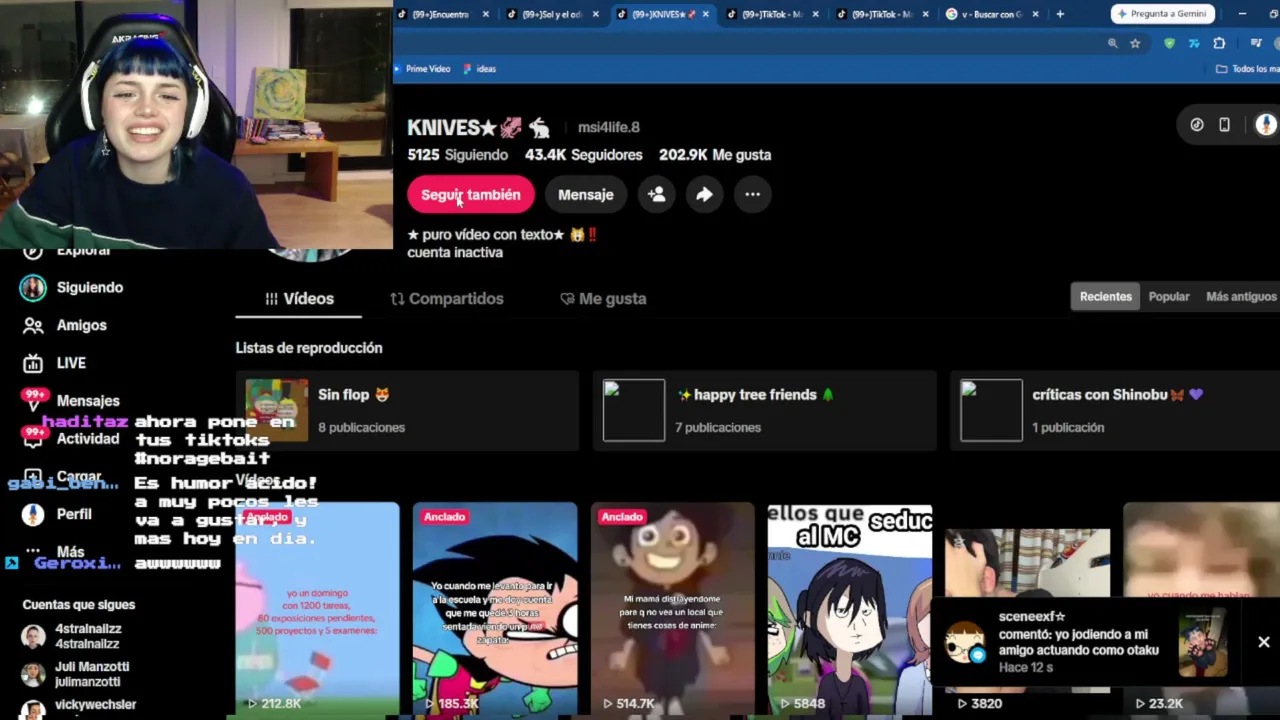Screen dimensions: 1280x720
Task: Click the phone icon in the top-right pill
Action: (1224, 125)
